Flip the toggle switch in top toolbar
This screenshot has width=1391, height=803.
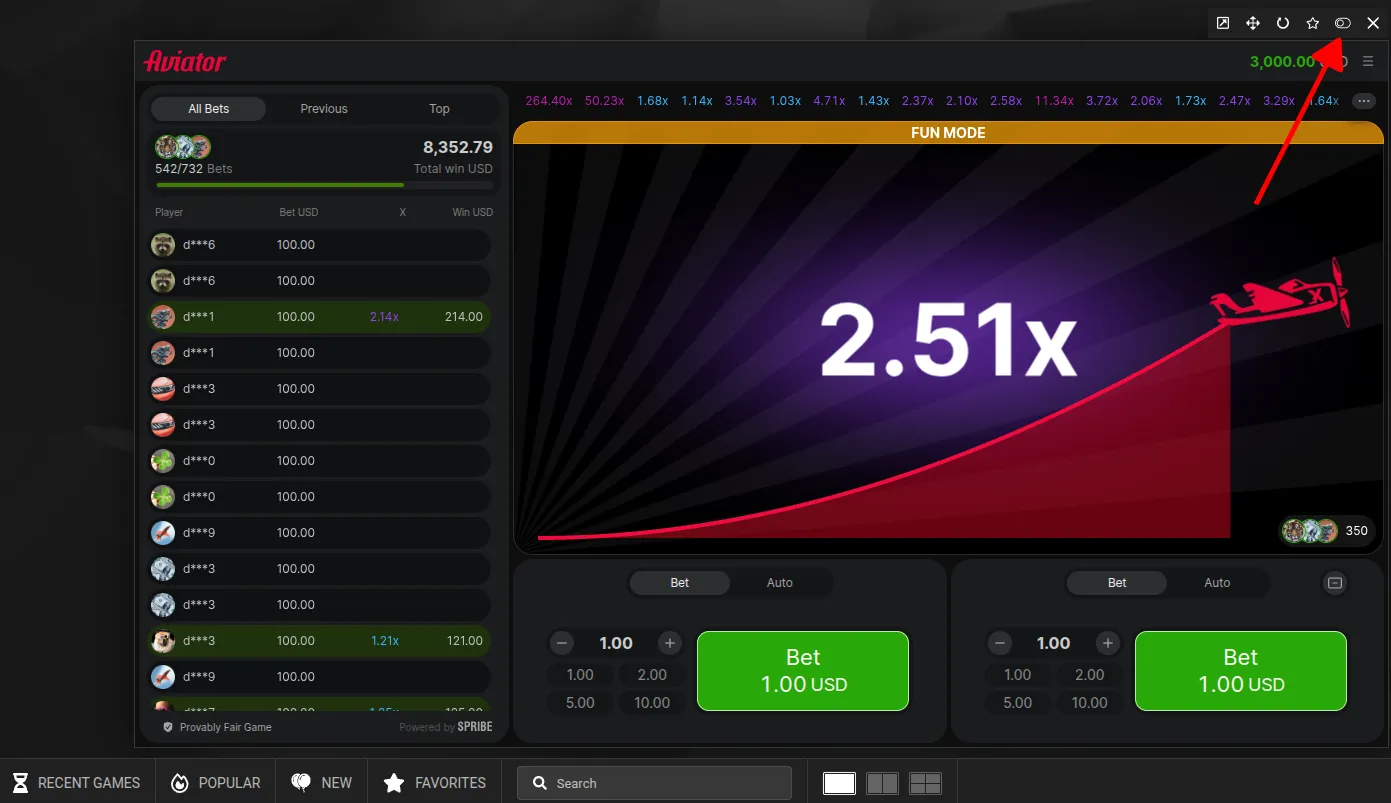[1343, 23]
